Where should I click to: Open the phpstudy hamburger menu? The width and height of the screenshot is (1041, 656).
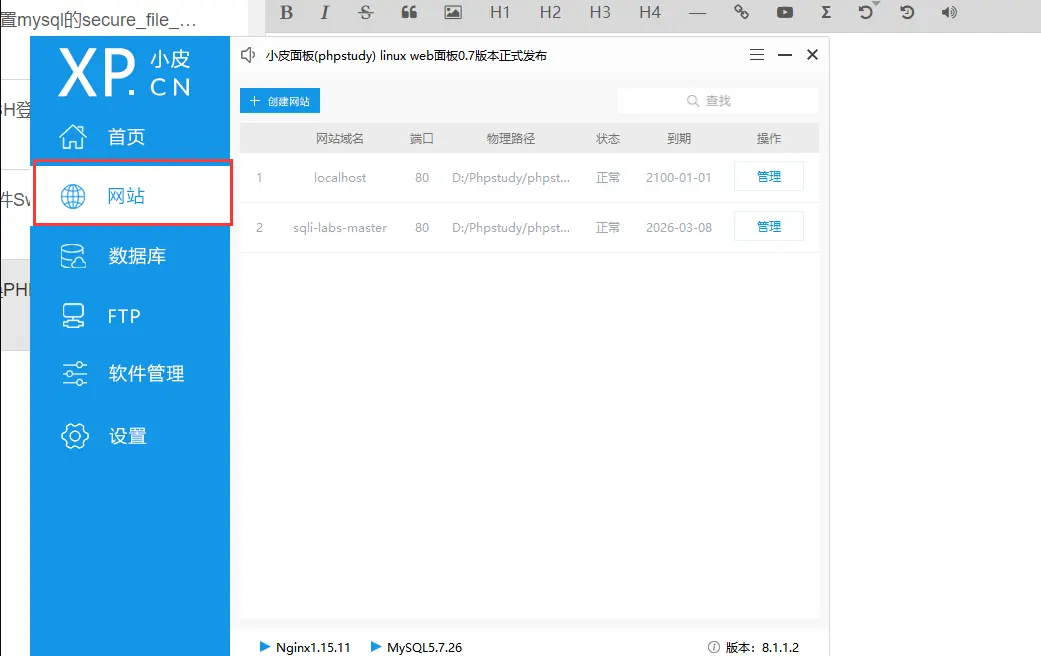tap(757, 54)
